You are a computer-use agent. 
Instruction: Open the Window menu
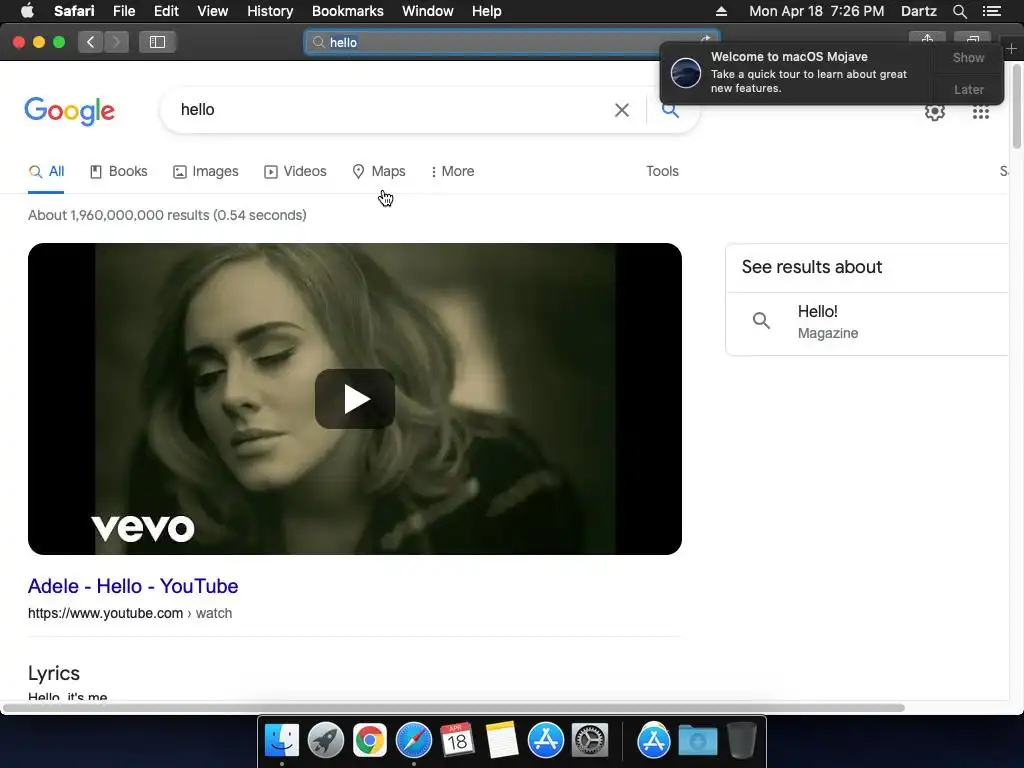point(427,11)
